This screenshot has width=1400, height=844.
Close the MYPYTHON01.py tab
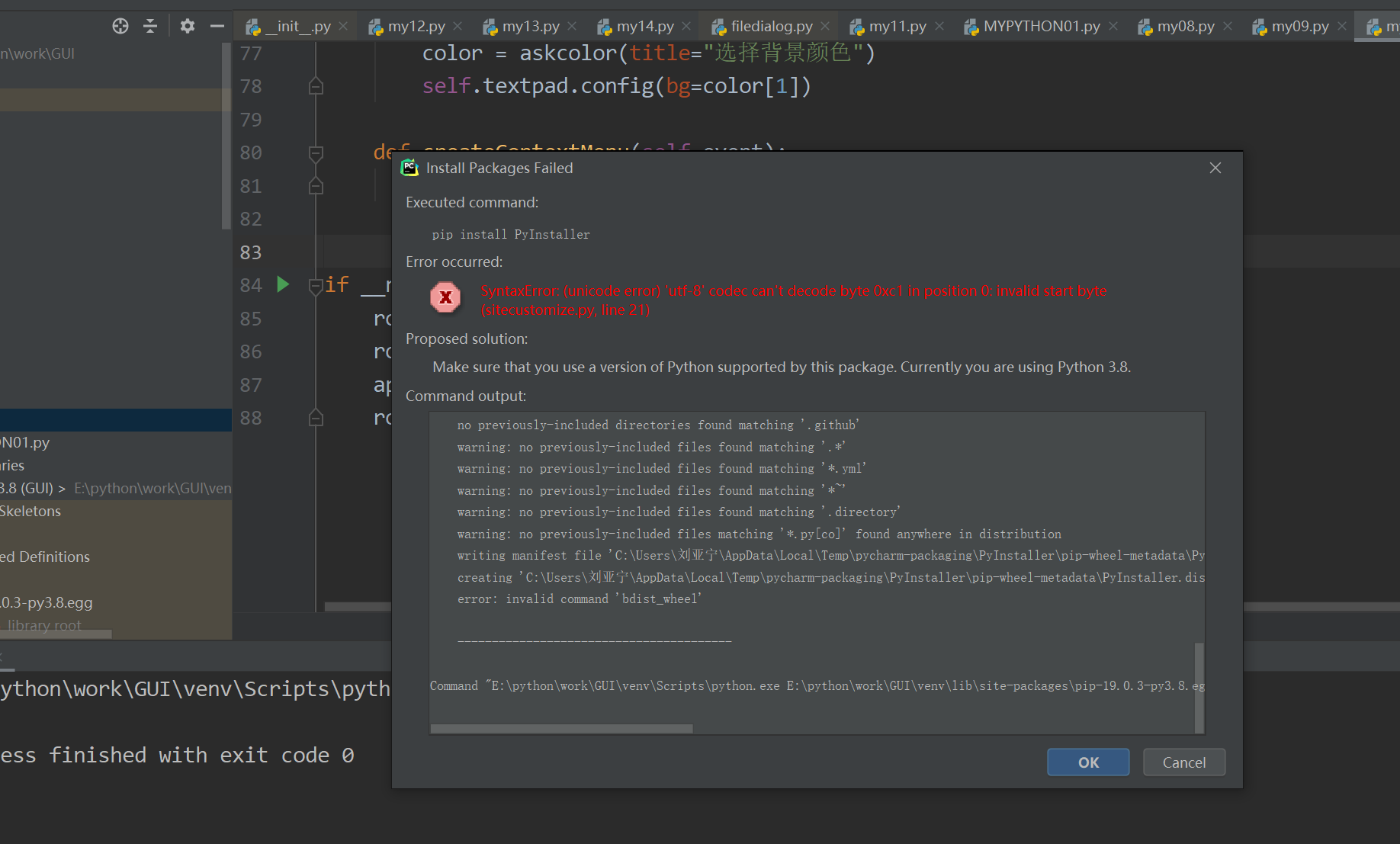pos(1113,26)
